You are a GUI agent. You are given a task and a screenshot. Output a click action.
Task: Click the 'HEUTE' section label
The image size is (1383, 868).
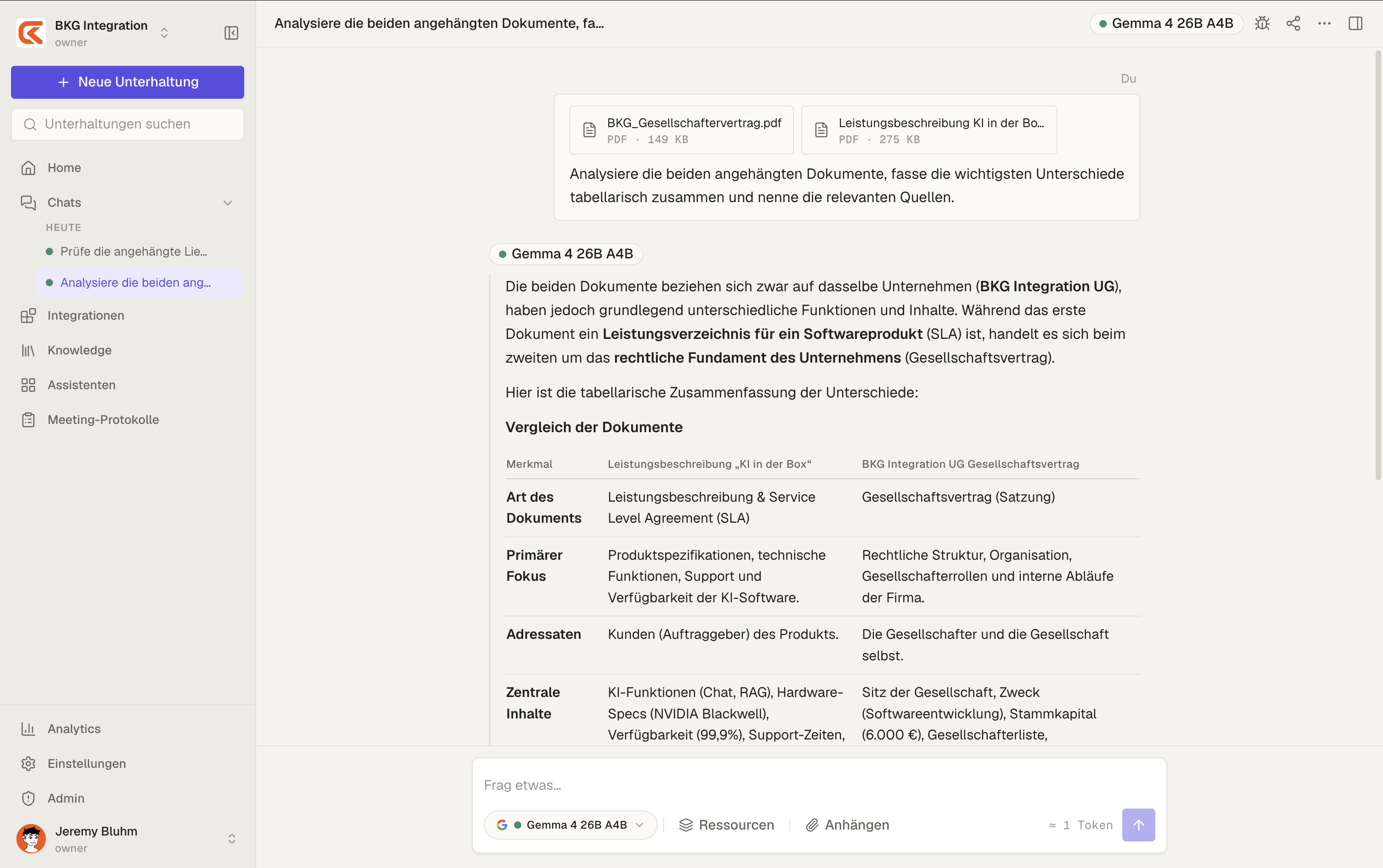pyautogui.click(x=63, y=227)
